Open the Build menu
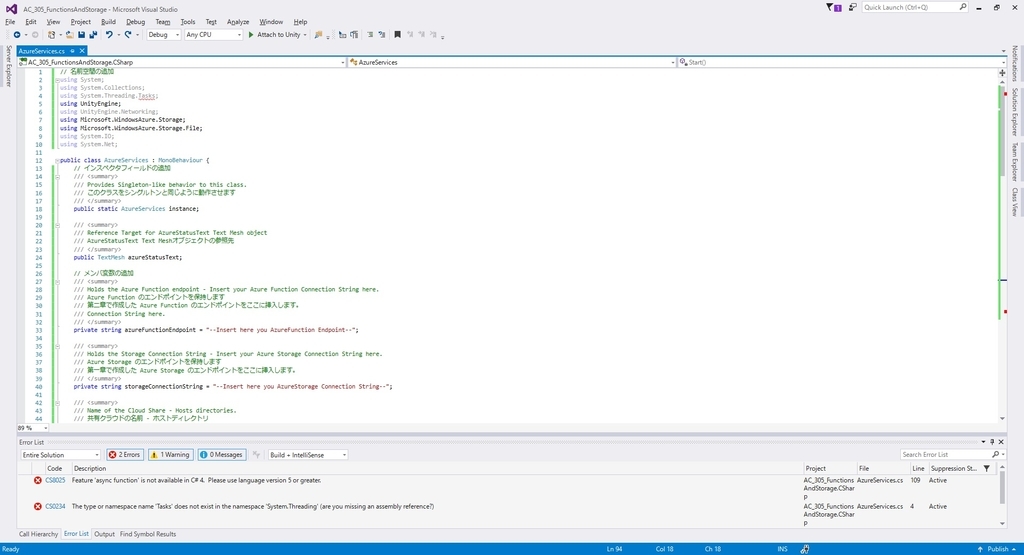This screenshot has height=555, width=1024. pos(108,22)
